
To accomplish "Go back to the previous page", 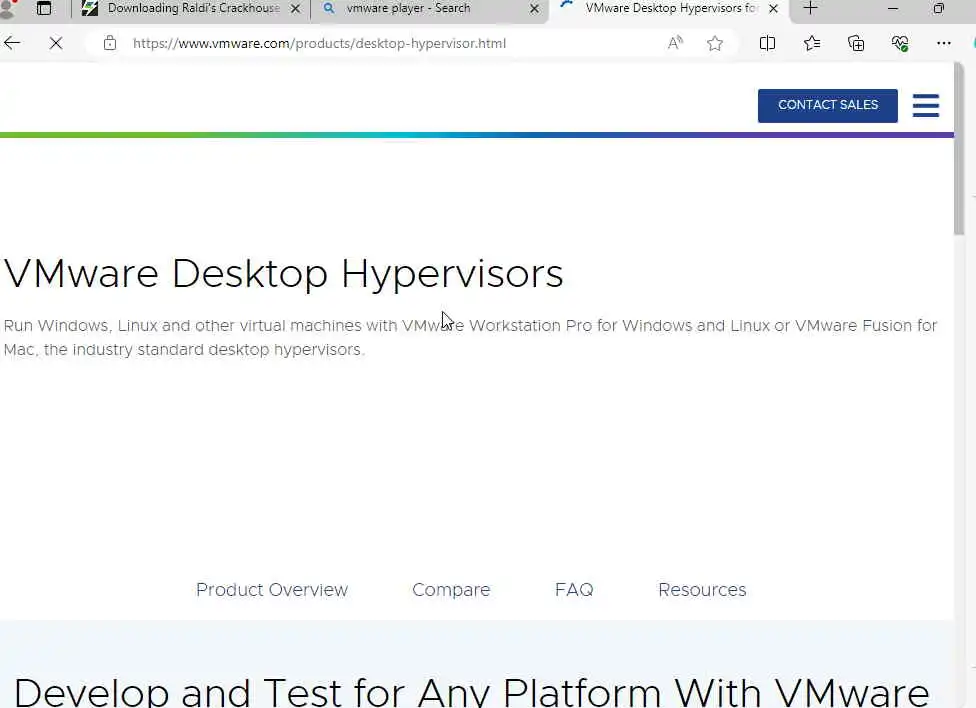I will tap(11, 43).
